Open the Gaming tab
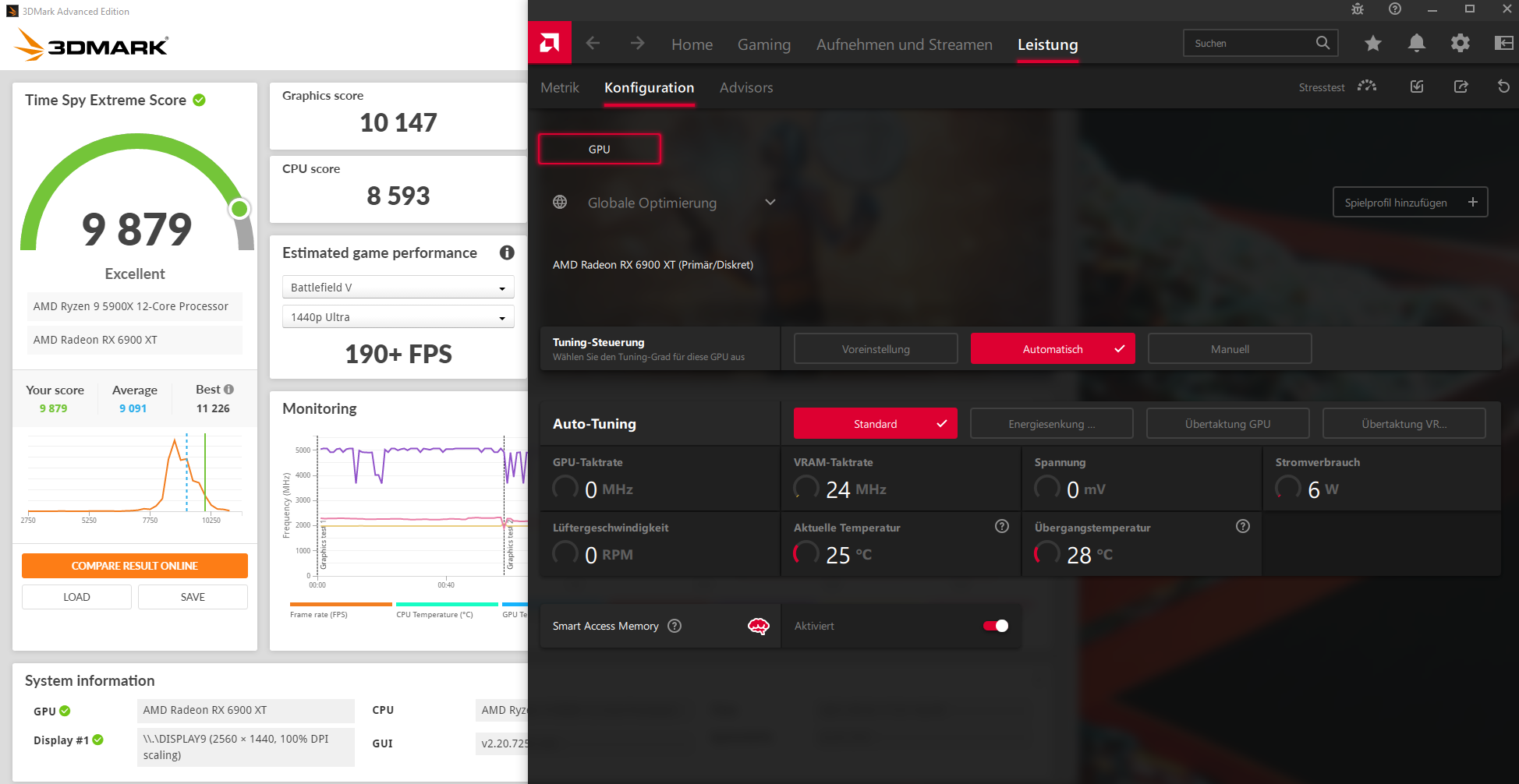 point(764,44)
